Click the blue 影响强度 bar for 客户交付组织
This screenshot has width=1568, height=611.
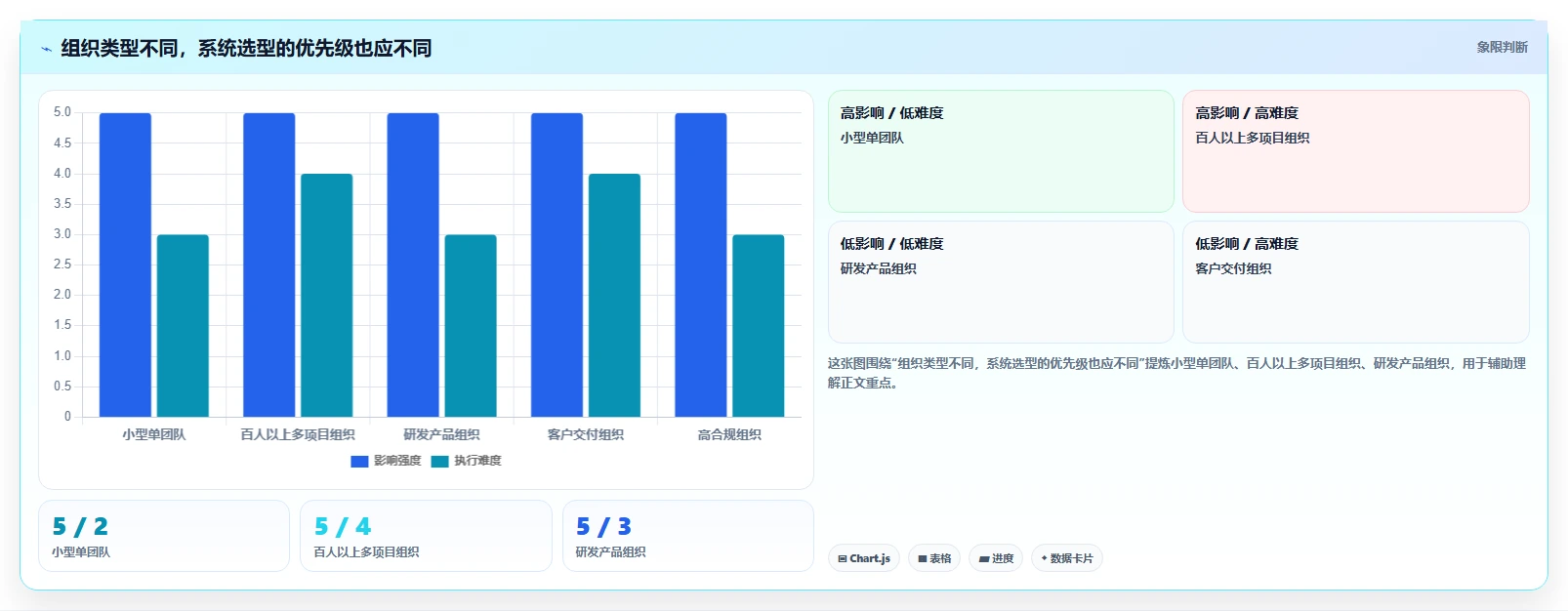point(557,265)
